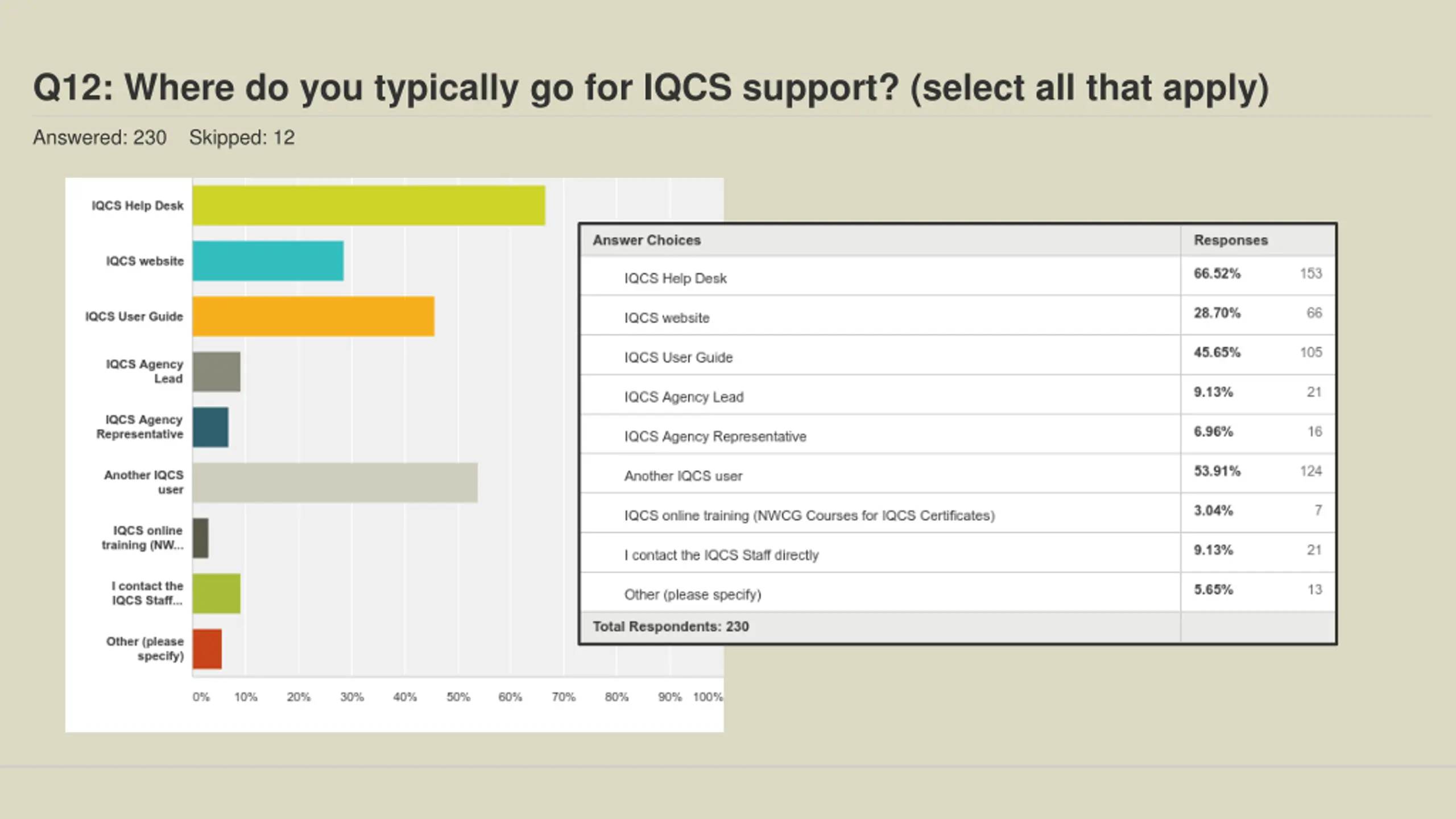
Task: Click the Q12 question title text
Action: point(651,88)
